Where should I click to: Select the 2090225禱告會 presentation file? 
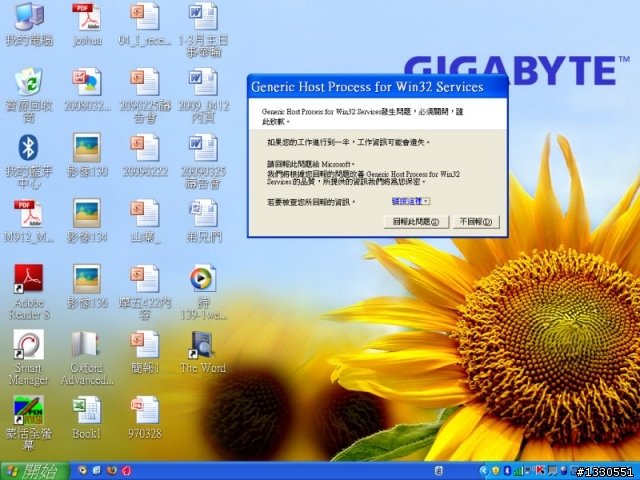145,96
